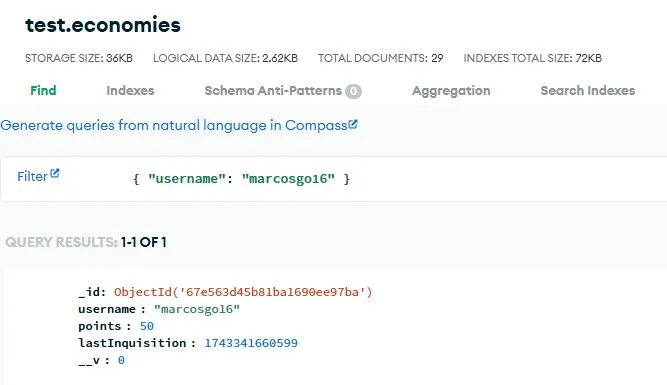This screenshot has width=667, height=385.
Task: Click the TOTAL DOCUMENTS: 29 statistic
Action: (x=381, y=58)
